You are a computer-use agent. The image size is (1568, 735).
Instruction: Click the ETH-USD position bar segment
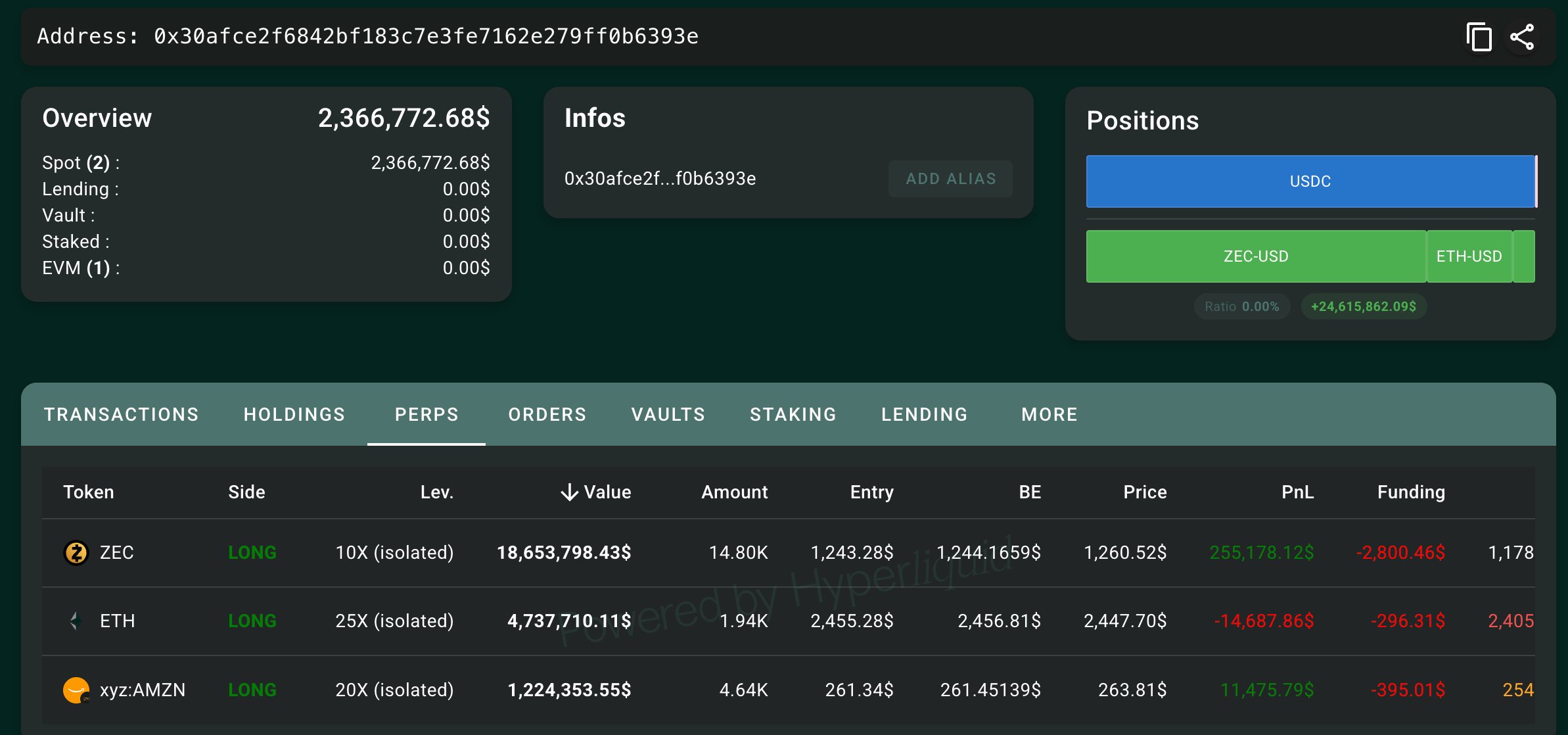click(1469, 256)
